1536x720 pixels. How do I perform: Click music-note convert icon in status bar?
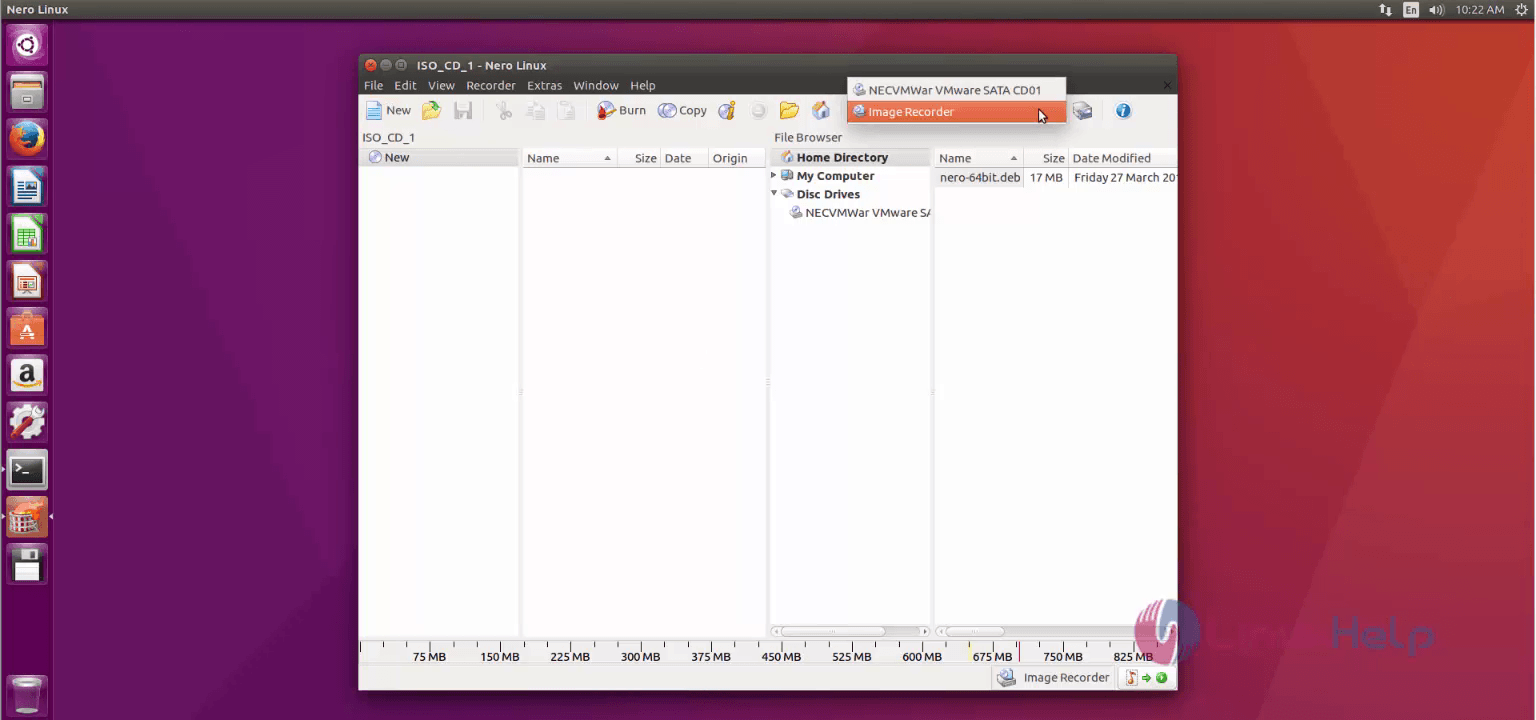(x=1146, y=678)
